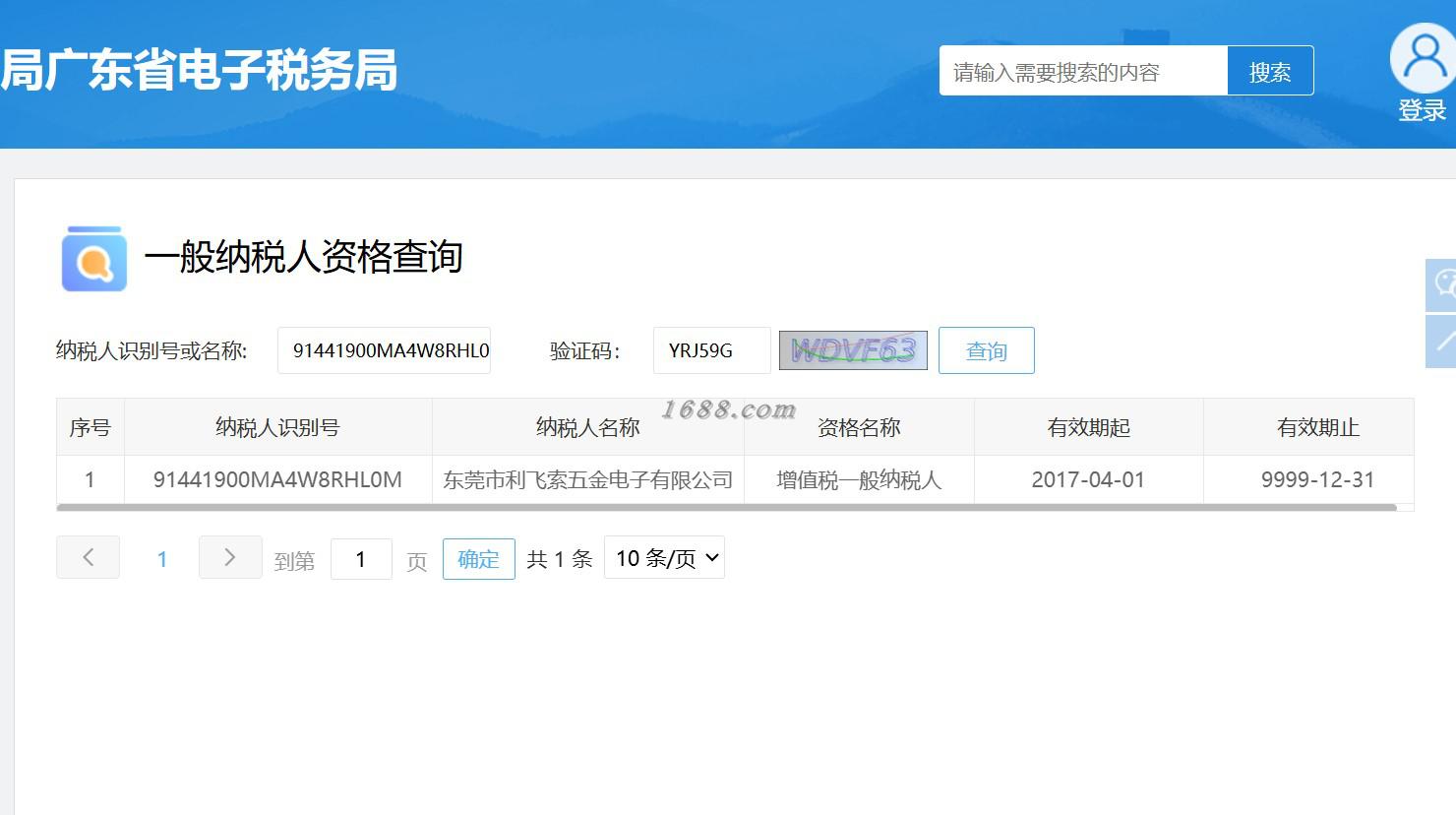Click cell 91441900MA4W8RHL0M
Viewport: 1456px width, 815px height.
(x=277, y=479)
